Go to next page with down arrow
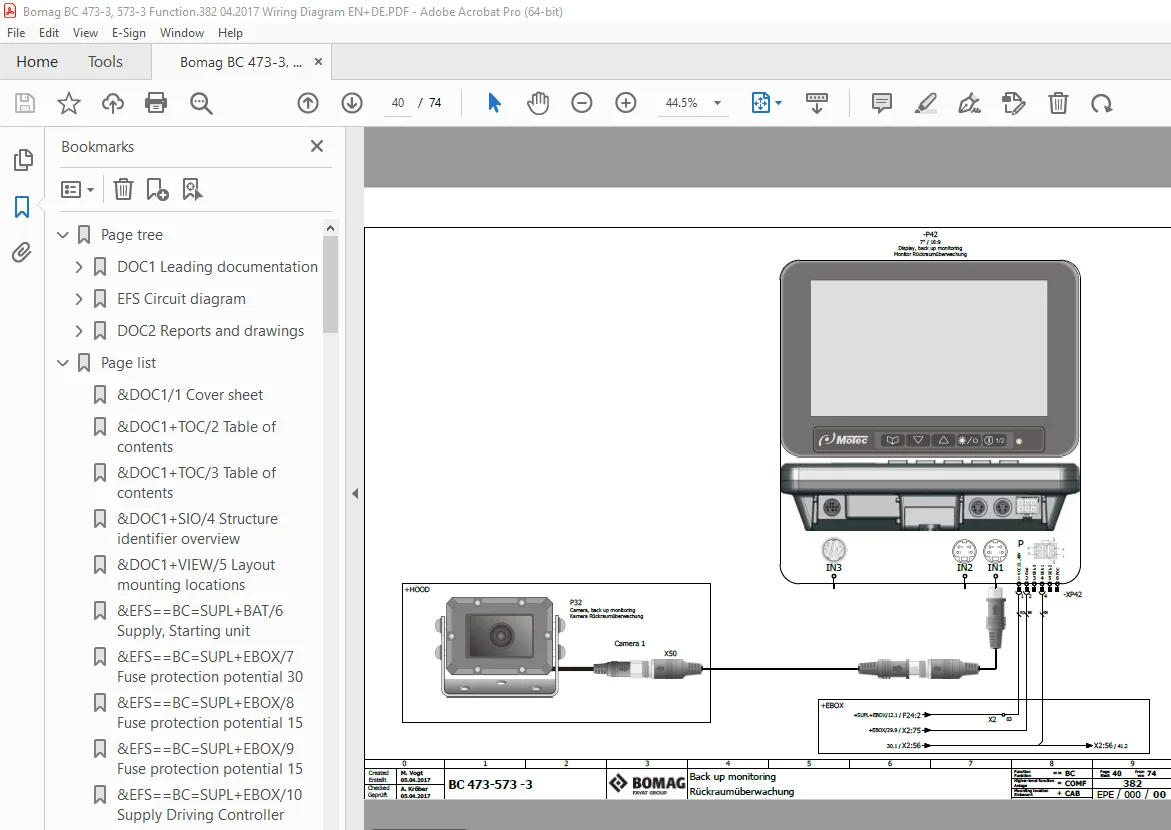 coord(352,103)
